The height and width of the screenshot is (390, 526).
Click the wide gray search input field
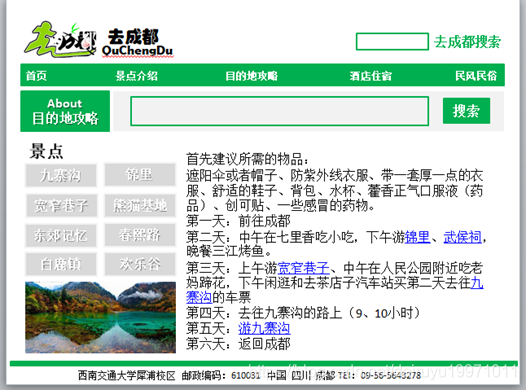click(x=279, y=111)
